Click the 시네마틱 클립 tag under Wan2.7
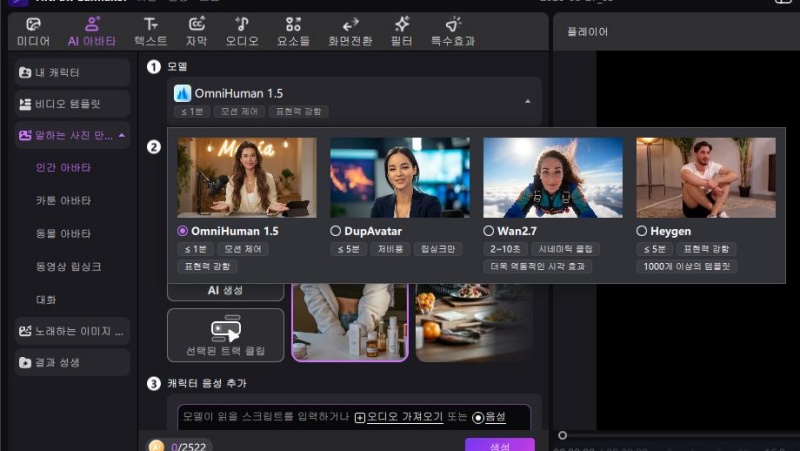This screenshot has width=800, height=451. point(566,249)
